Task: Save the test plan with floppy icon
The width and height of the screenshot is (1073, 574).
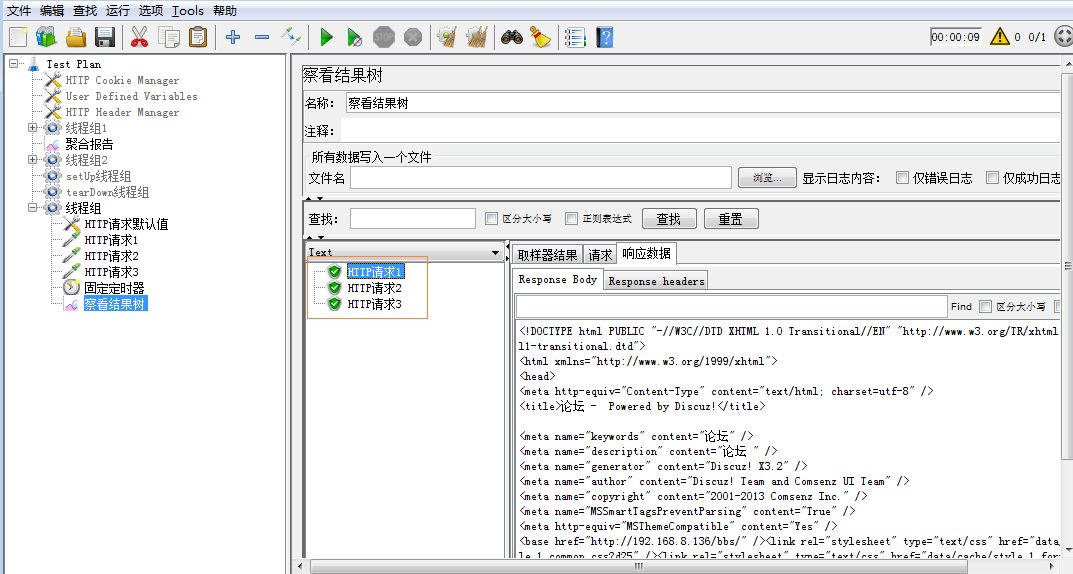Action: (x=105, y=37)
